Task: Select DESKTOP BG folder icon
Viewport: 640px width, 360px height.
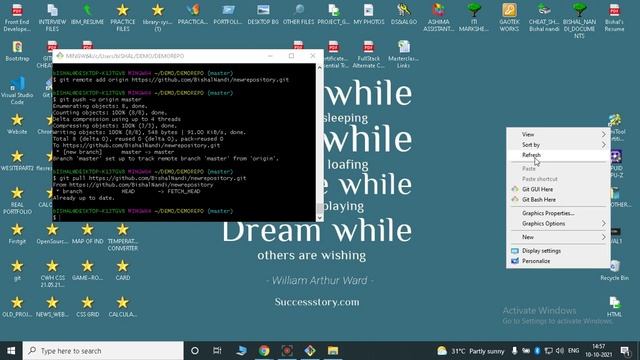Action: [x=263, y=15]
